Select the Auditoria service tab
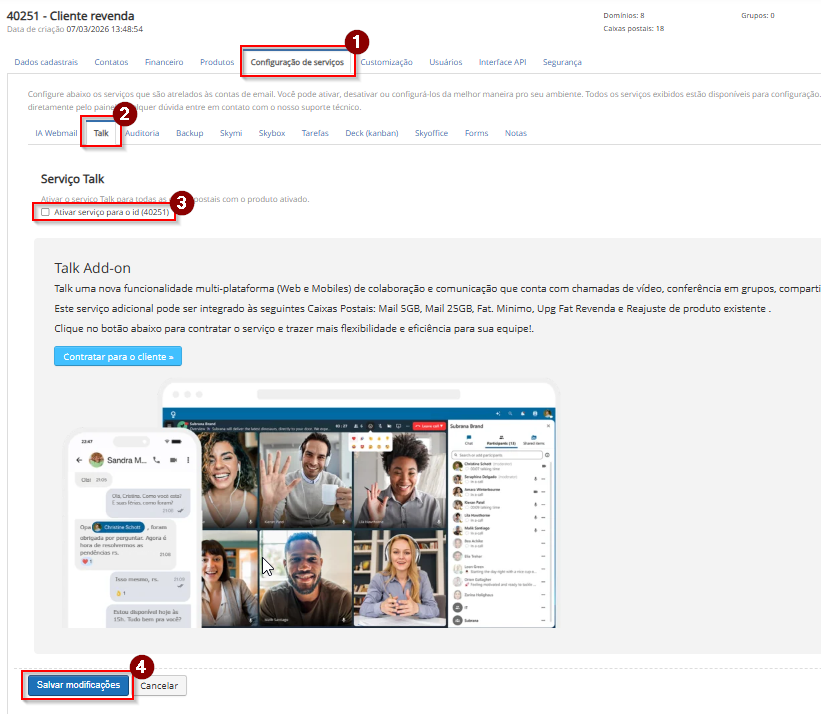The width and height of the screenshot is (821, 714). pos(142,133)
